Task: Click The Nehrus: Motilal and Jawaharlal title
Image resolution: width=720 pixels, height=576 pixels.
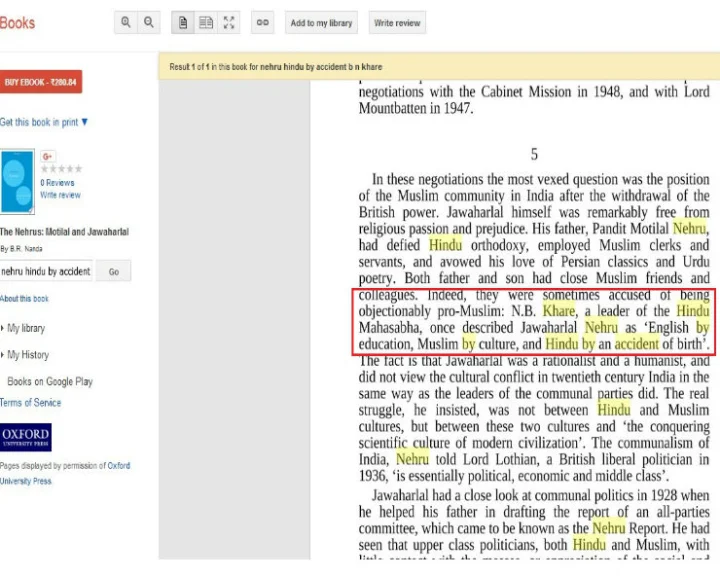Action: tap(64, 232)
